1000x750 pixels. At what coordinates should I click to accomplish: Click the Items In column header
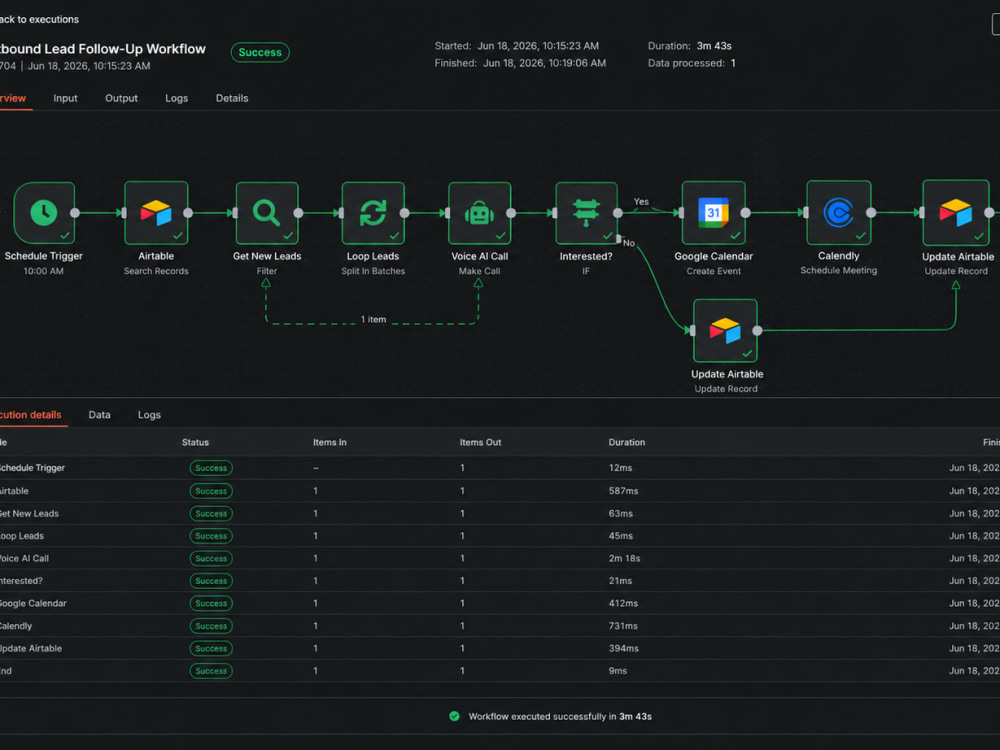[330, 442]
